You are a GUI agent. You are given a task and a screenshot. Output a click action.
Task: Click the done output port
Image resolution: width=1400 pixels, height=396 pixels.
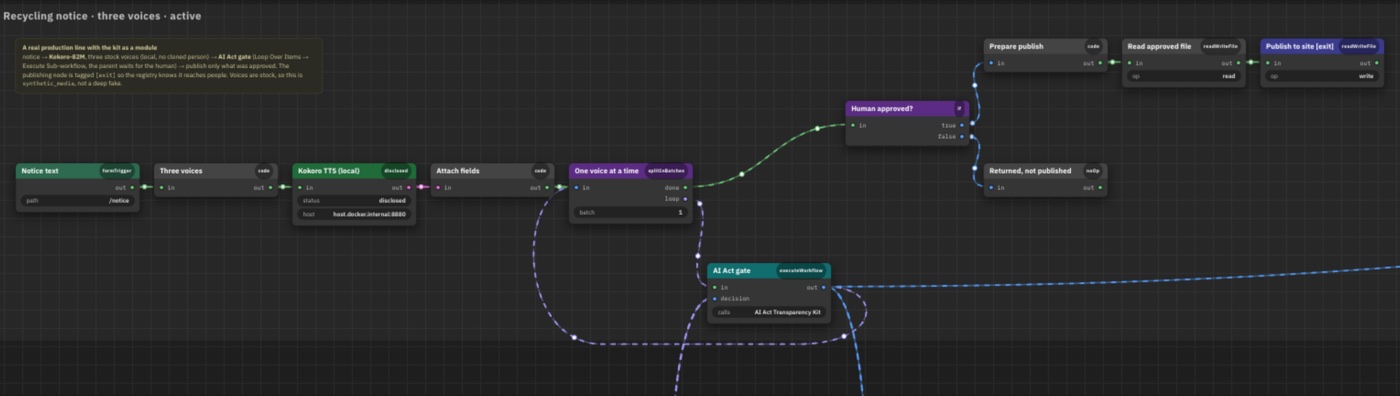pyautogui.click(x=684, y=187)
